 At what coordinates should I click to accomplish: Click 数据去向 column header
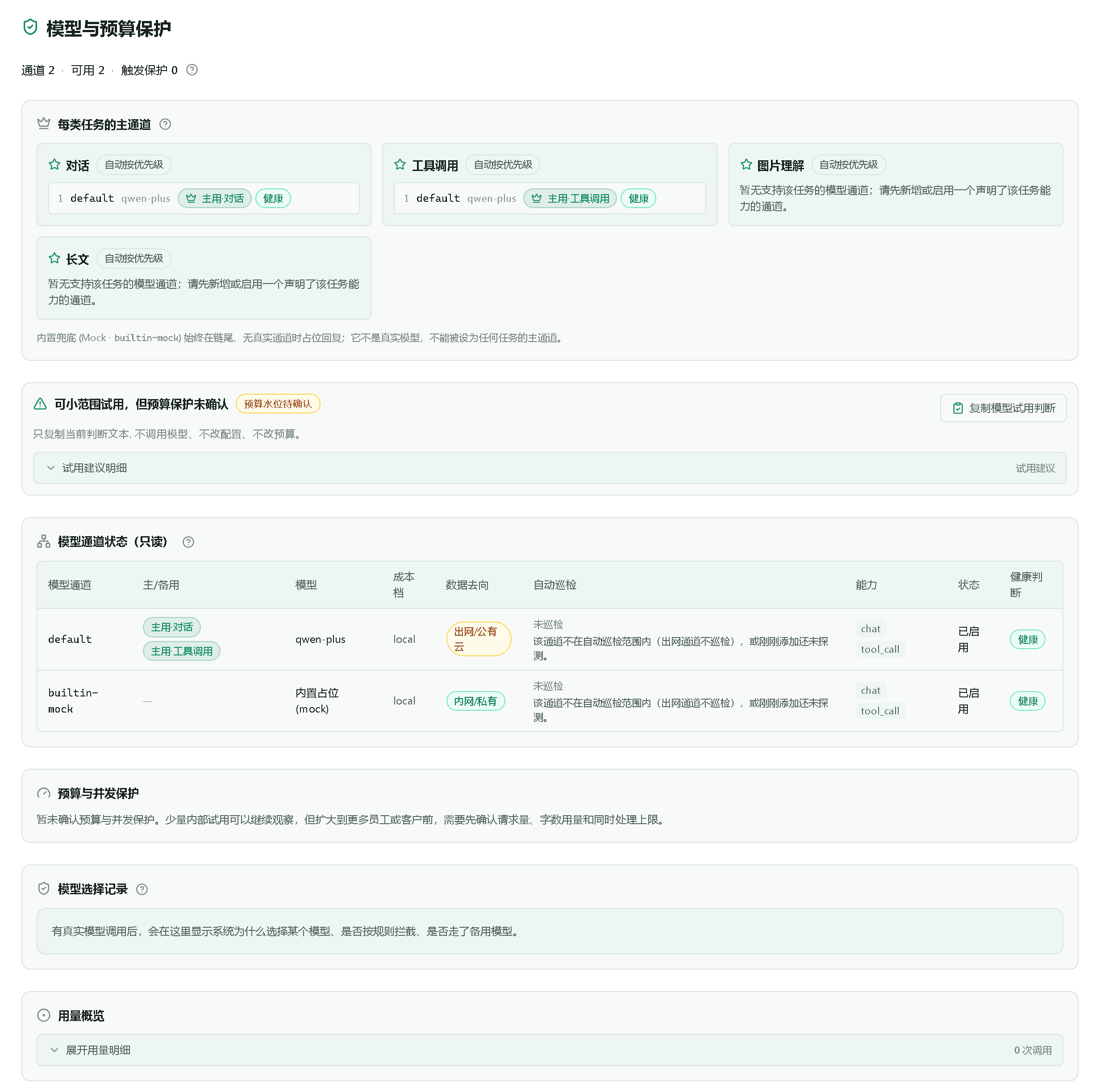coord(467,585)
